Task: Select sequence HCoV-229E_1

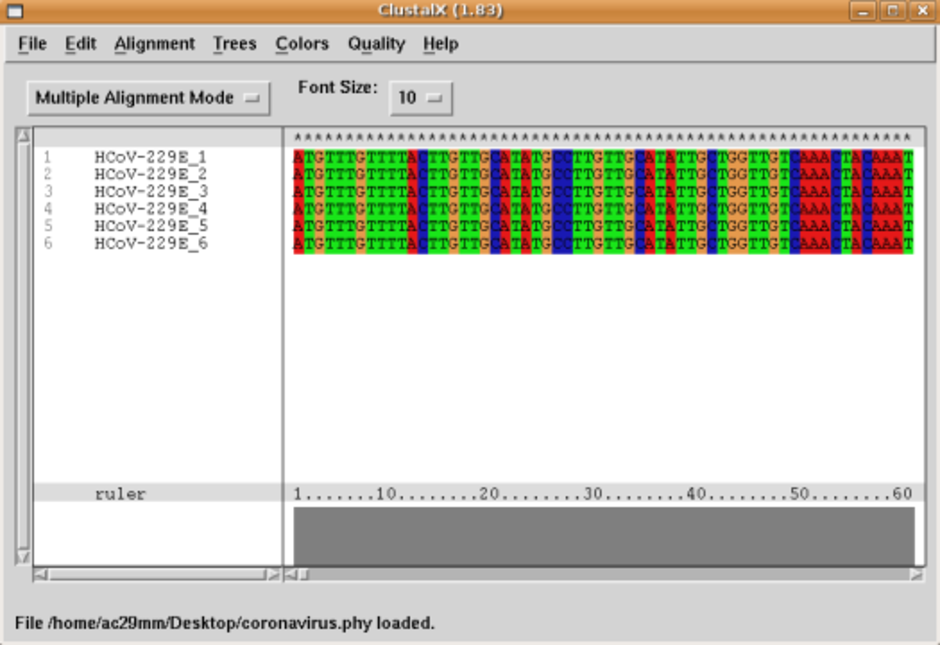Action: coord(151,157)
